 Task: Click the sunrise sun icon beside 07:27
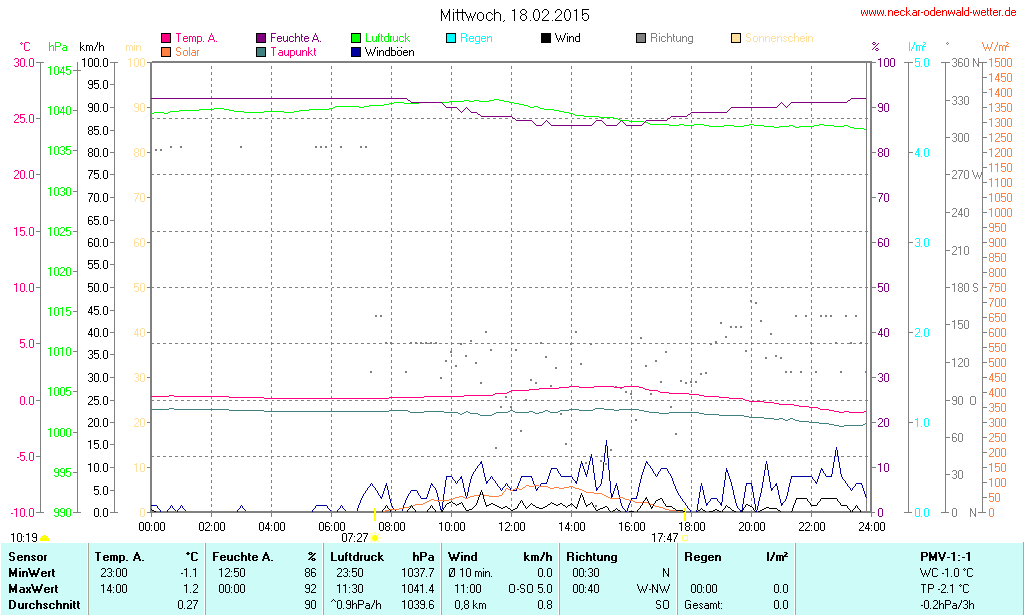(x=375, y=538)
